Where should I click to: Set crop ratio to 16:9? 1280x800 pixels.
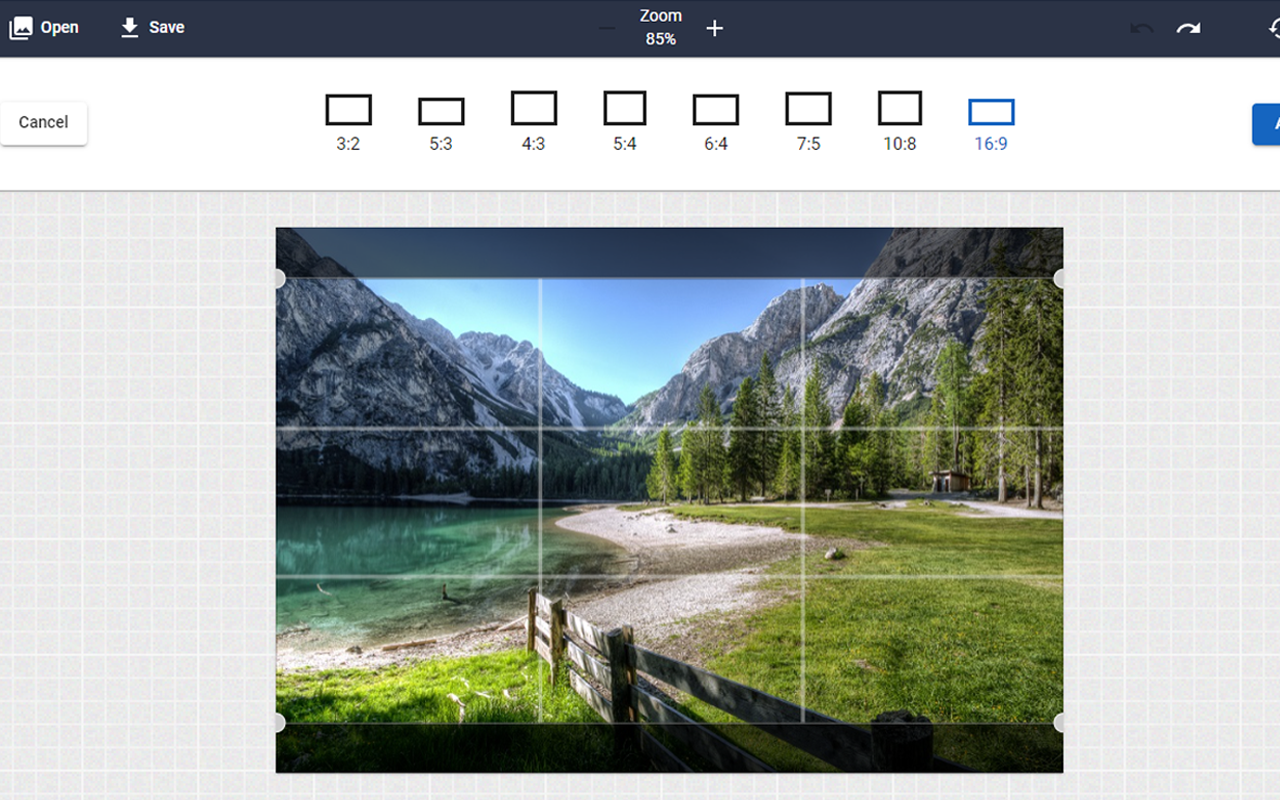click(x=991, y=124)
